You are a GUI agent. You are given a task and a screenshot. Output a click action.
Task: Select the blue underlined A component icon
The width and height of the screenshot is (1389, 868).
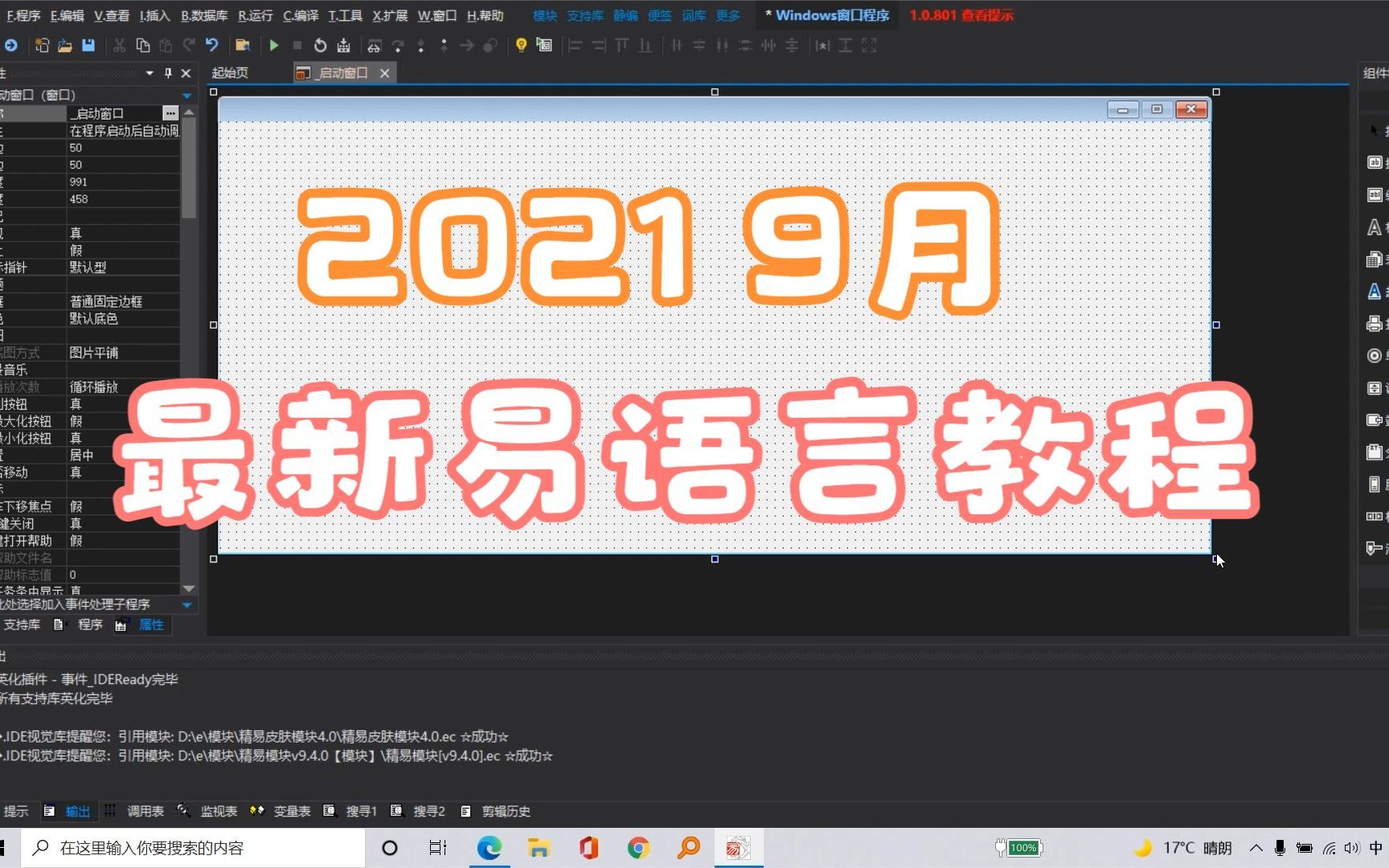tap(1375, 292)
